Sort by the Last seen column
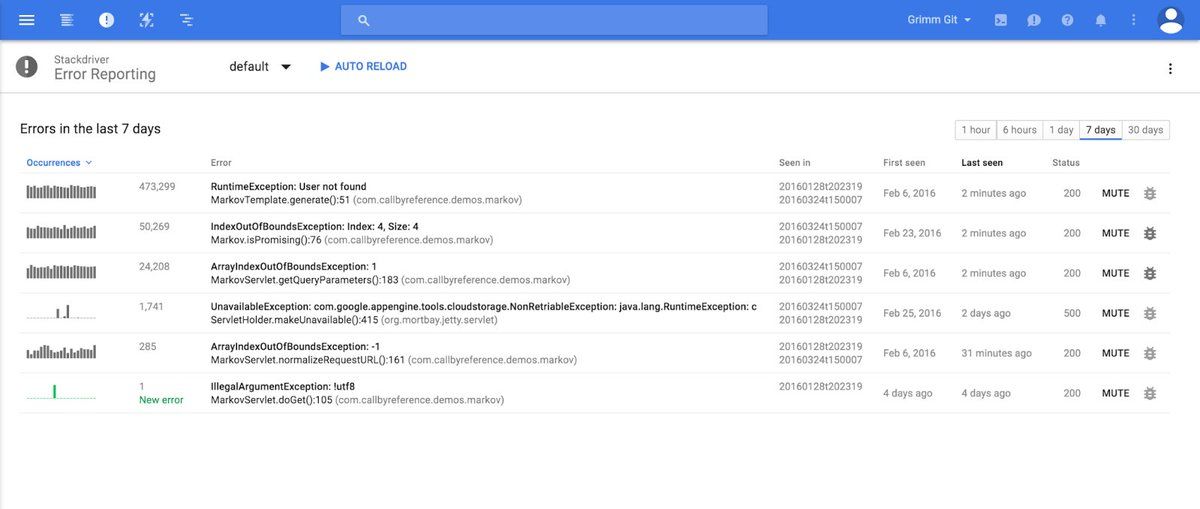This screenshot has width=1200, height=509. click(x=982, y=163)
